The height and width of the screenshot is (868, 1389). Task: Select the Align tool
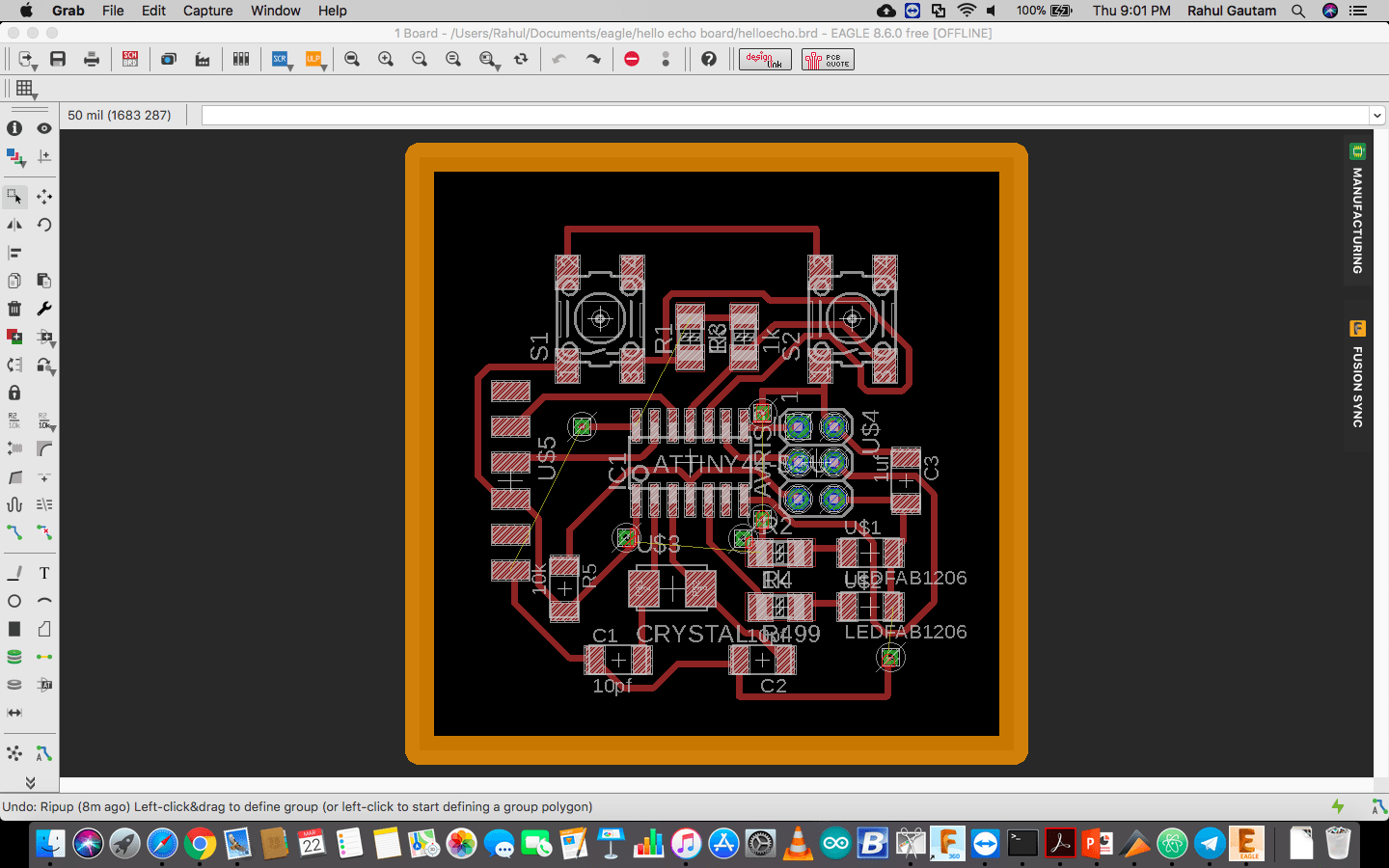[x=14, y=253]
